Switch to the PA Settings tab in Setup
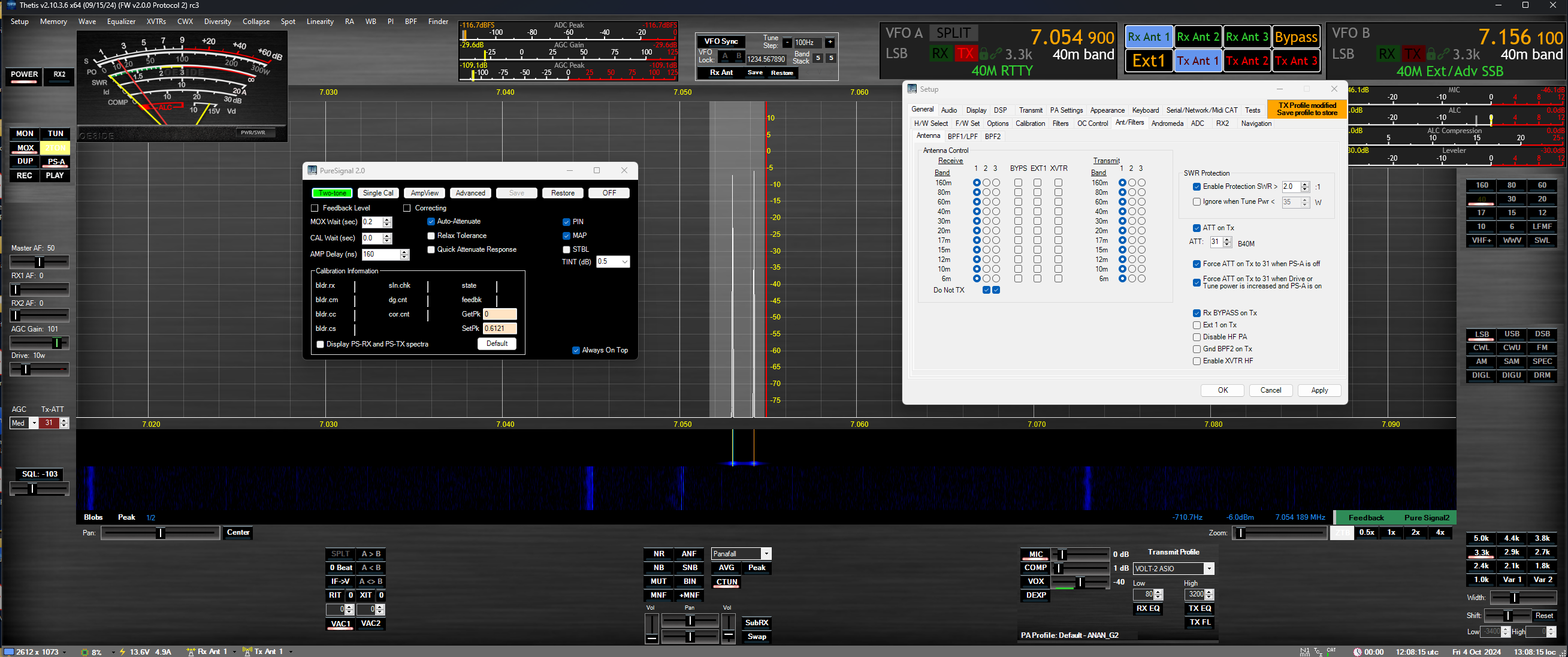The image size is (1568, 657). [1067, 110]
